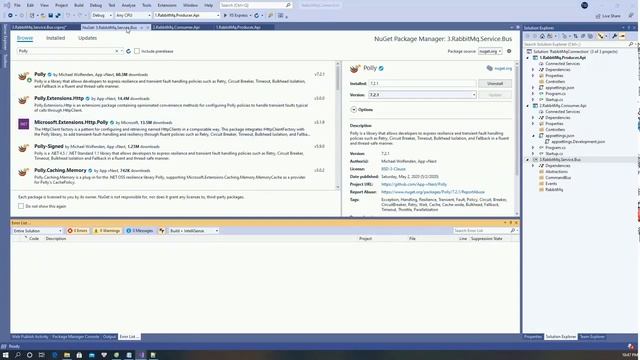Viewport: 640px width, 360px height.
Task: Click the Visual Studio icon on taskbar
Action: 141,355
